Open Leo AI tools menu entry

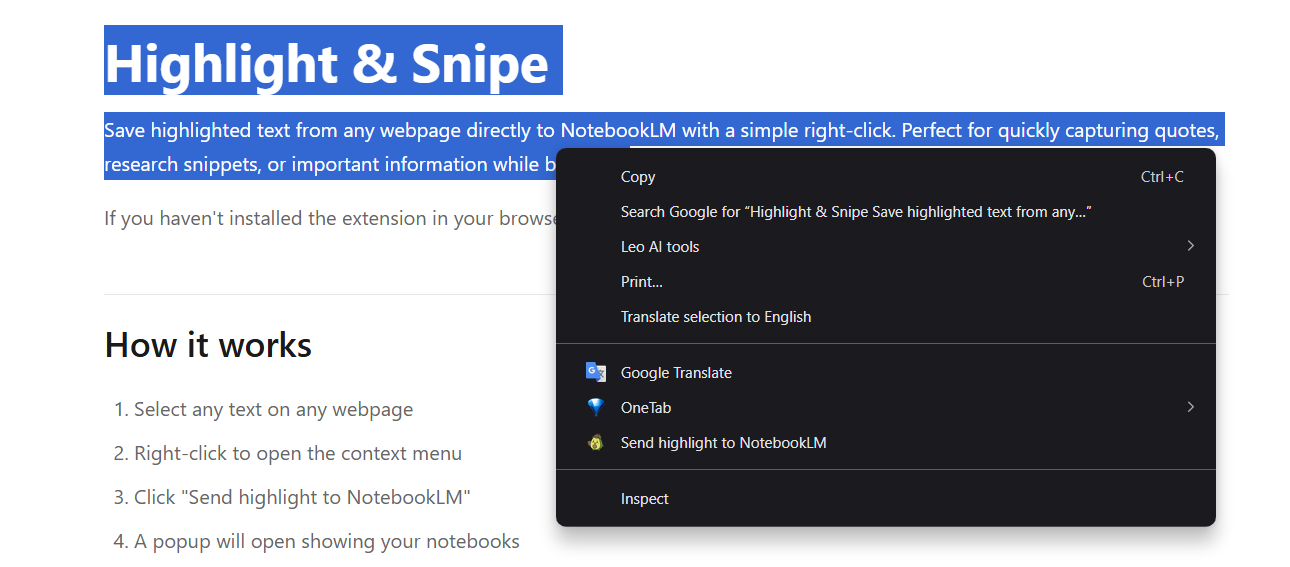(886, 247)
